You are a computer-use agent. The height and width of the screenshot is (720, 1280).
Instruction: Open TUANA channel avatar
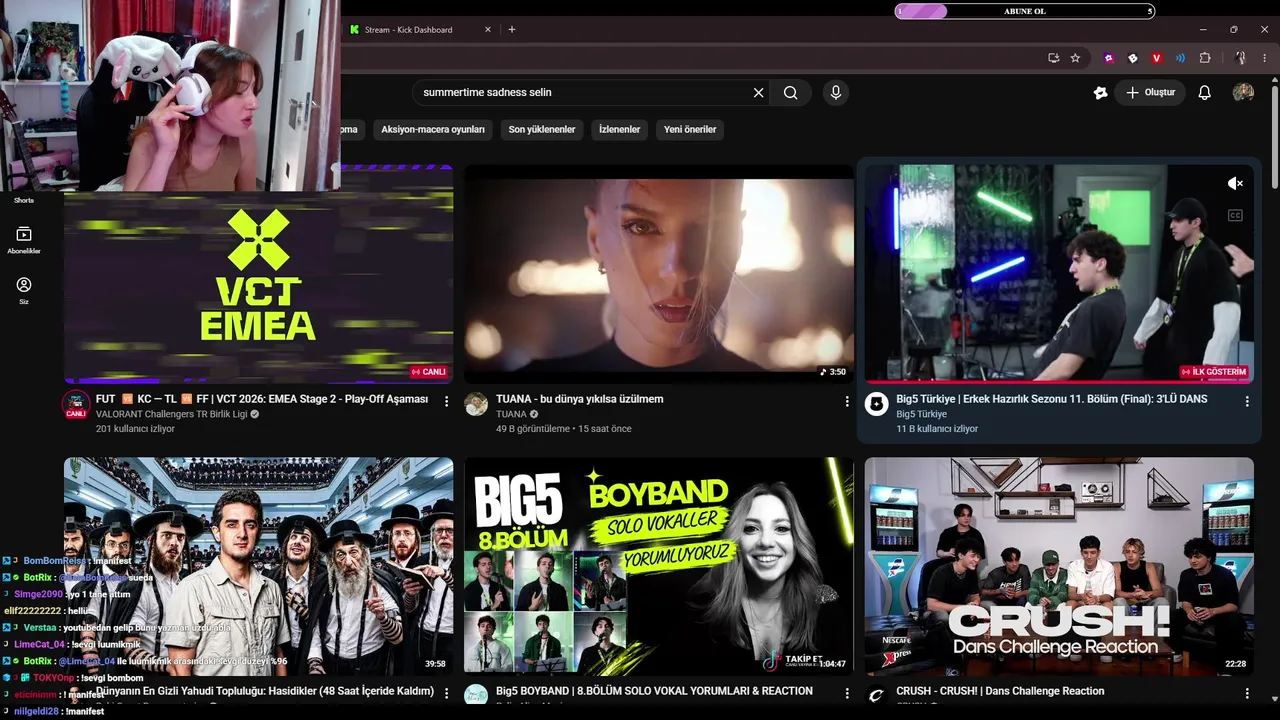[x=477, y=404]
